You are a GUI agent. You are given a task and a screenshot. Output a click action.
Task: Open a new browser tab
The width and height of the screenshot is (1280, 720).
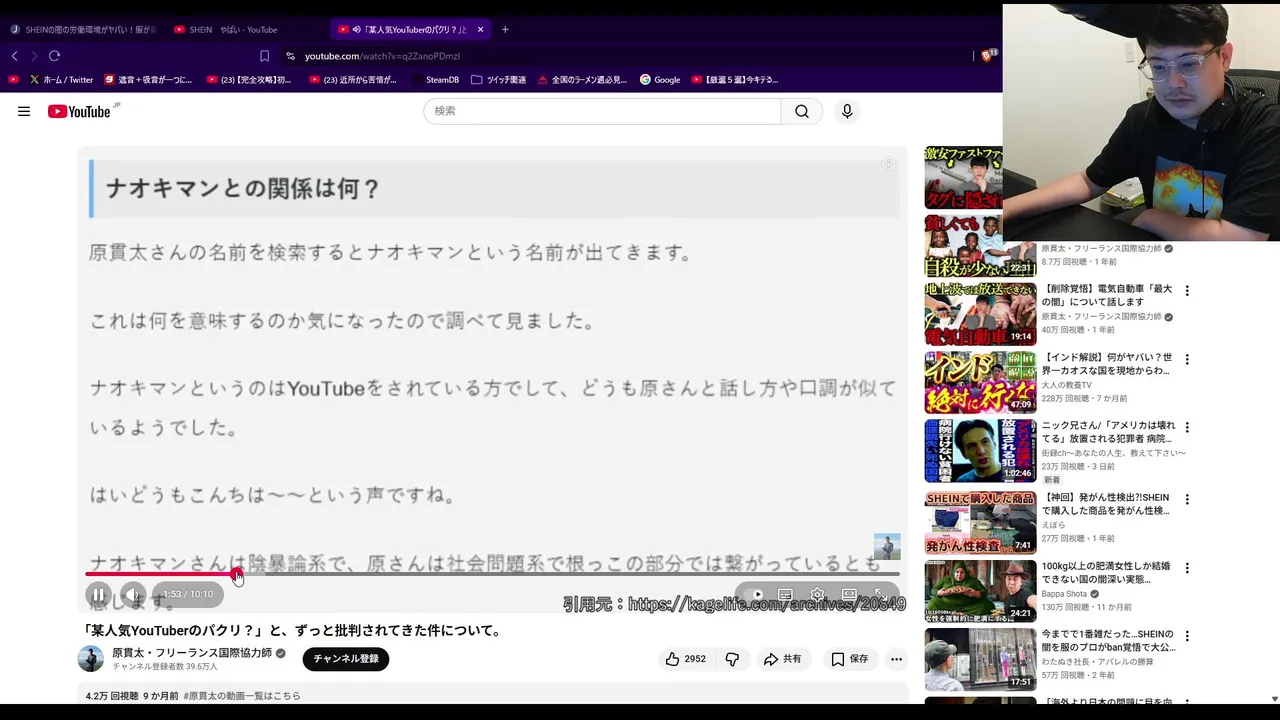point(505,29)
